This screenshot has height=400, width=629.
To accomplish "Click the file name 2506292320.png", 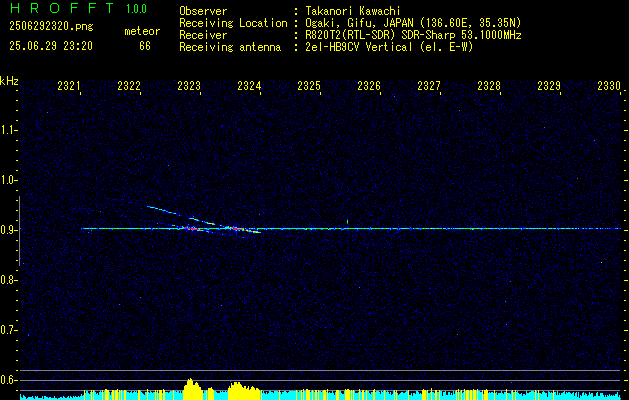I will pos(51,27).
